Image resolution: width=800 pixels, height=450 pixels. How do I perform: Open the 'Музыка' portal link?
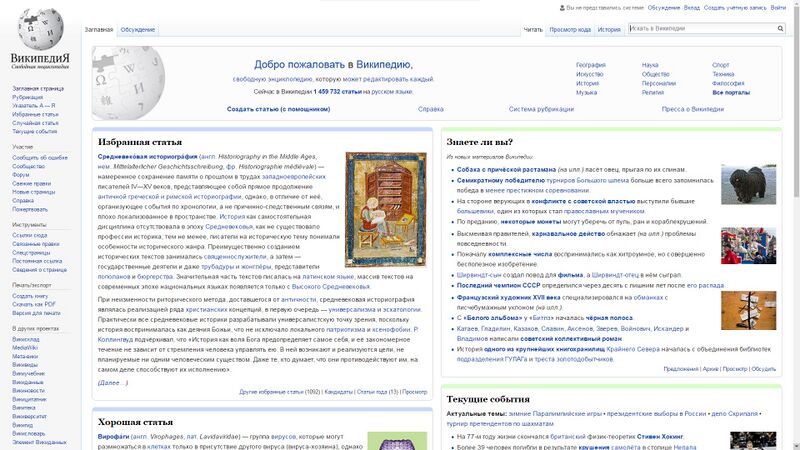[x=586, y=93]
